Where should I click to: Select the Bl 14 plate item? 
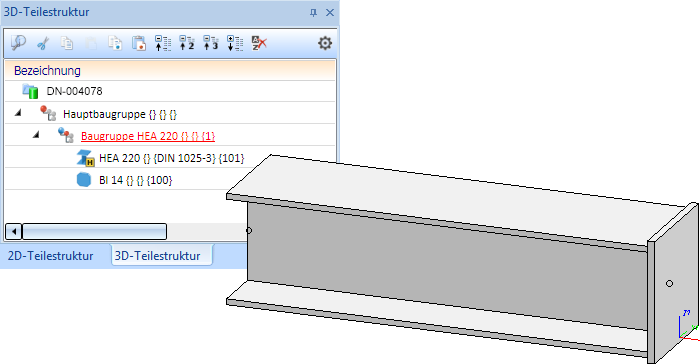point(135,180)
